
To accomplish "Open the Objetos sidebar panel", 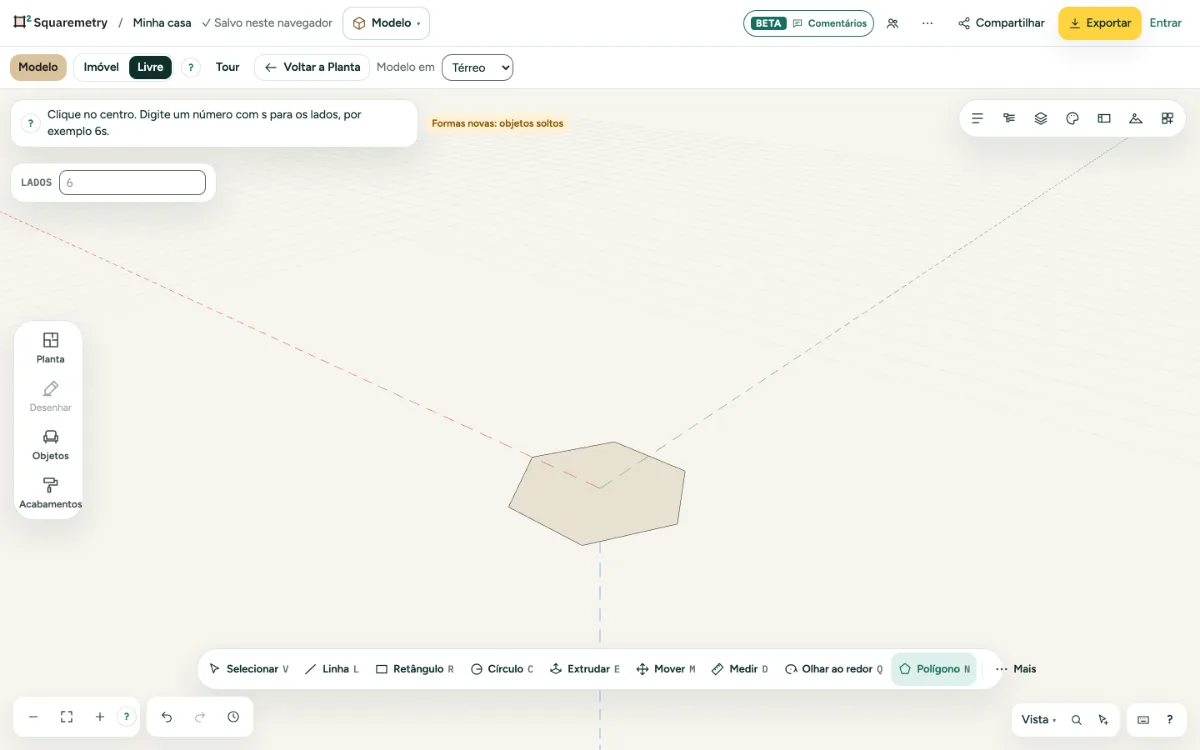I will pyautogui.click(x=50, y=445).
